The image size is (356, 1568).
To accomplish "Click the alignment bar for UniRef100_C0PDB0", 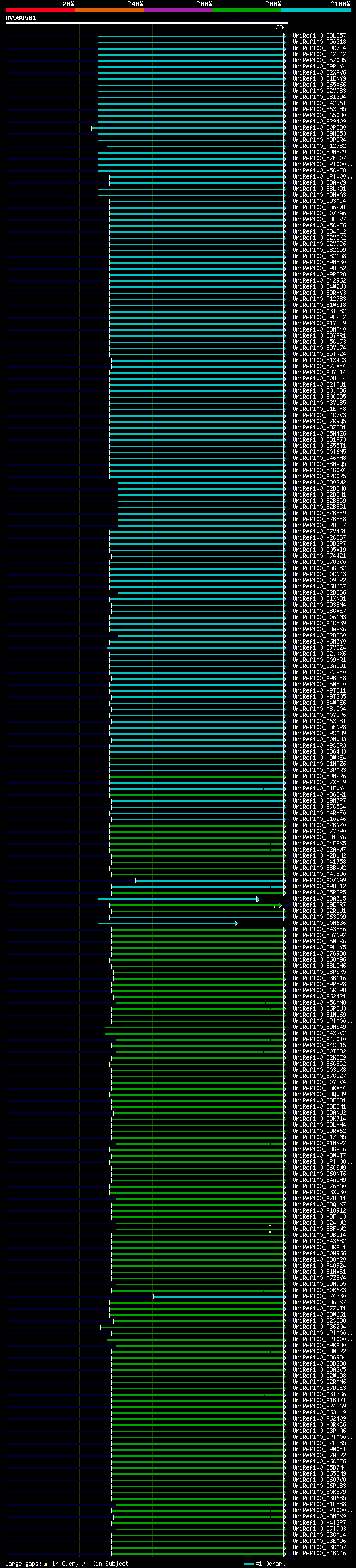I will point(189,128).
